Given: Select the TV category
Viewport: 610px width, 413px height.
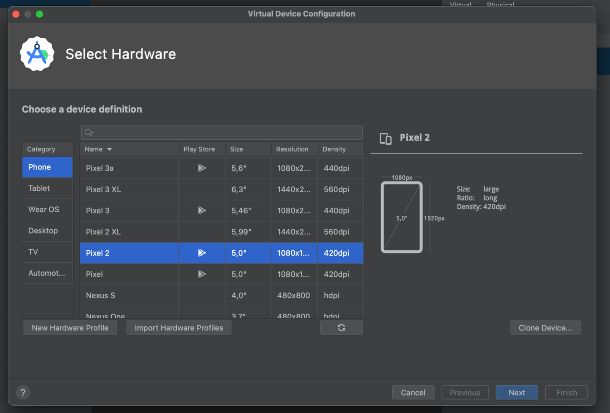Looking at the screenshot, I should [x=47, y=252].
